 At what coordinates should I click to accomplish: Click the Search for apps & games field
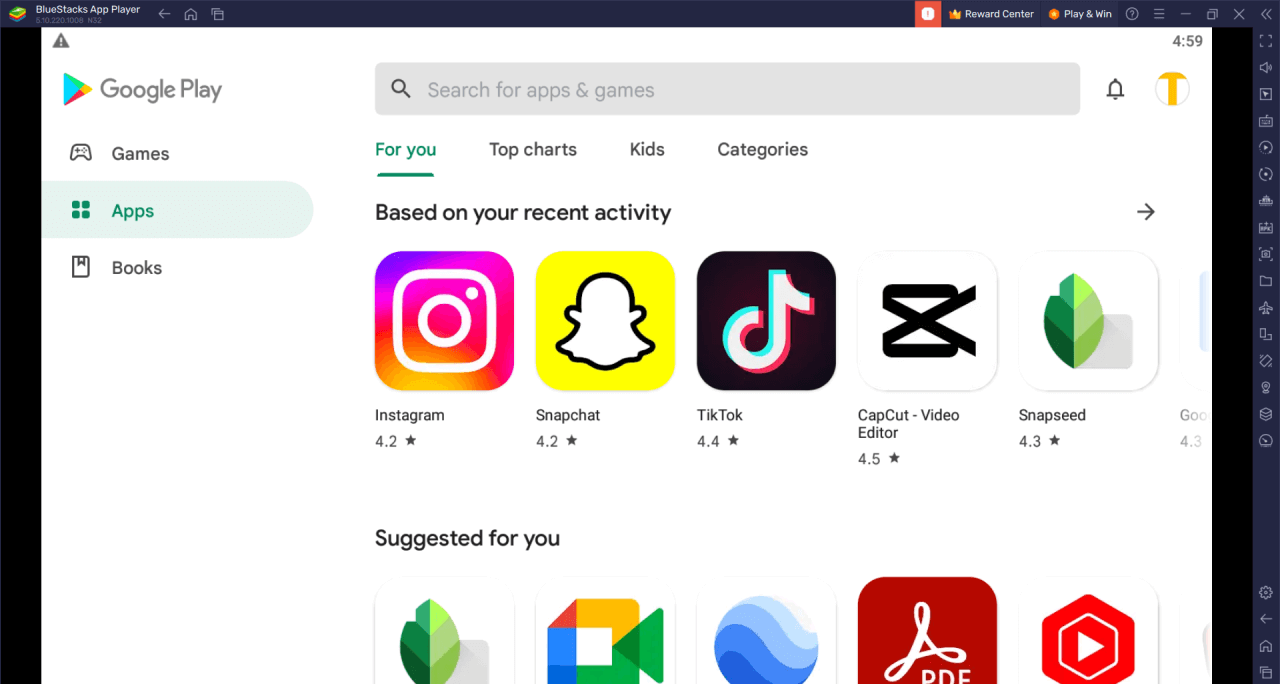click(727, 89)
